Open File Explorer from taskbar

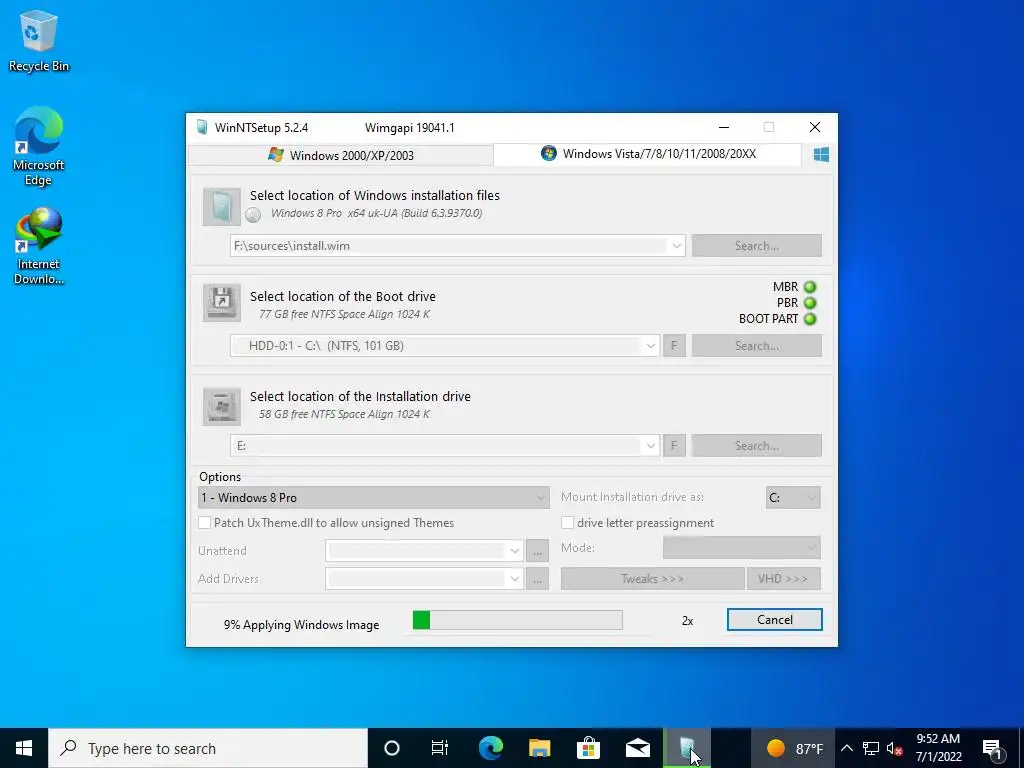point(539,748)
